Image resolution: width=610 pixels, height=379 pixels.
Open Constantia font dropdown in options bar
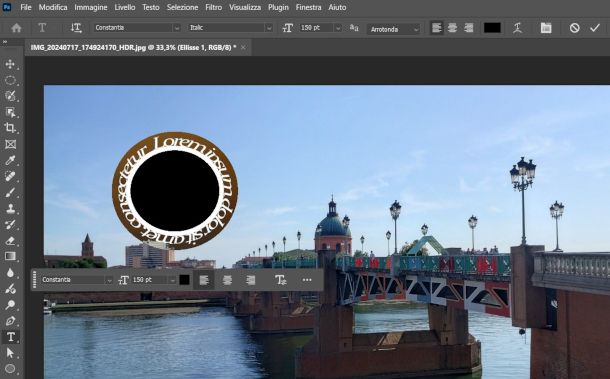177,28
